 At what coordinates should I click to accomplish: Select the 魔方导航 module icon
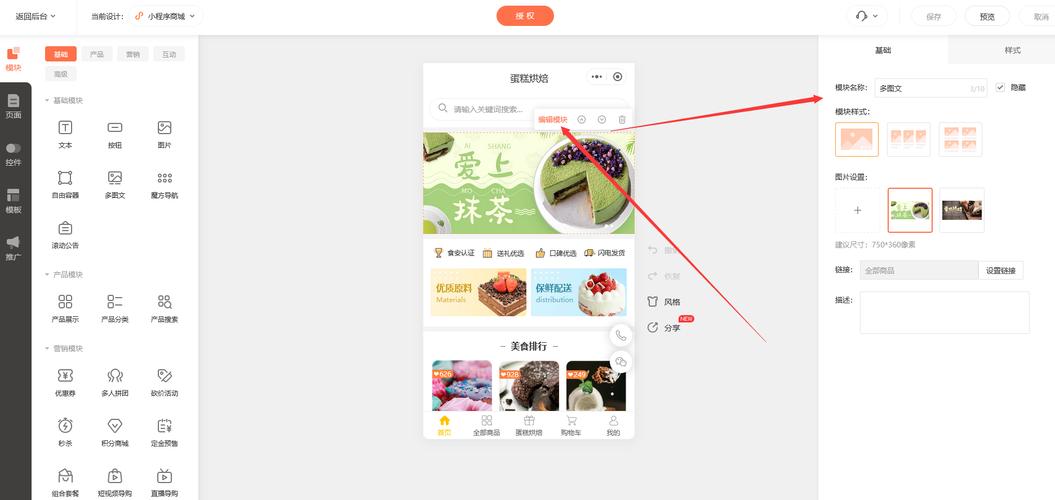164,178
